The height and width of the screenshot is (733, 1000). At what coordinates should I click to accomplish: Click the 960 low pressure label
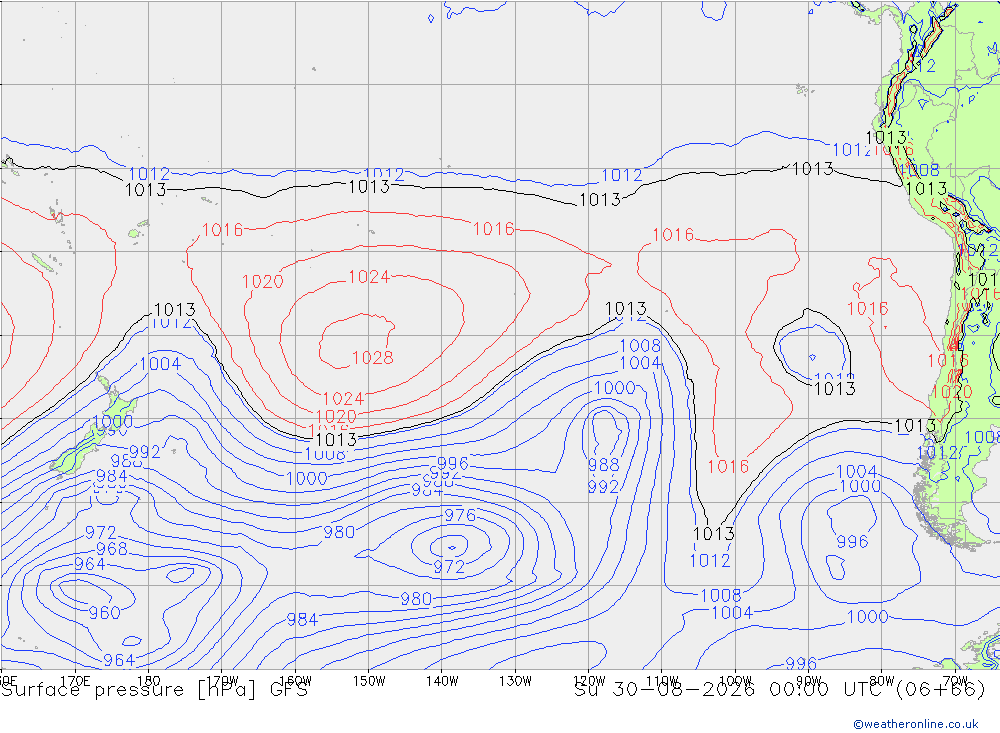[x=105, y=613]
